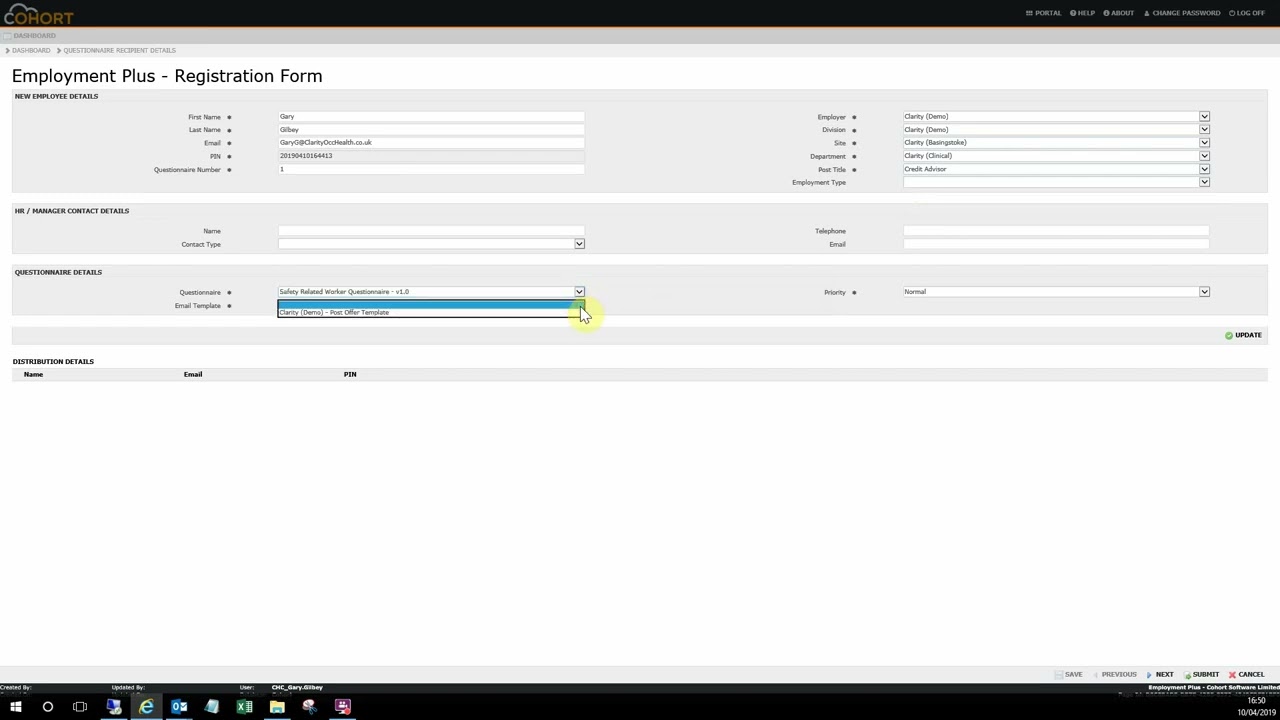
Task: Click the Questionnaire Number field
Action: [431, 170]
